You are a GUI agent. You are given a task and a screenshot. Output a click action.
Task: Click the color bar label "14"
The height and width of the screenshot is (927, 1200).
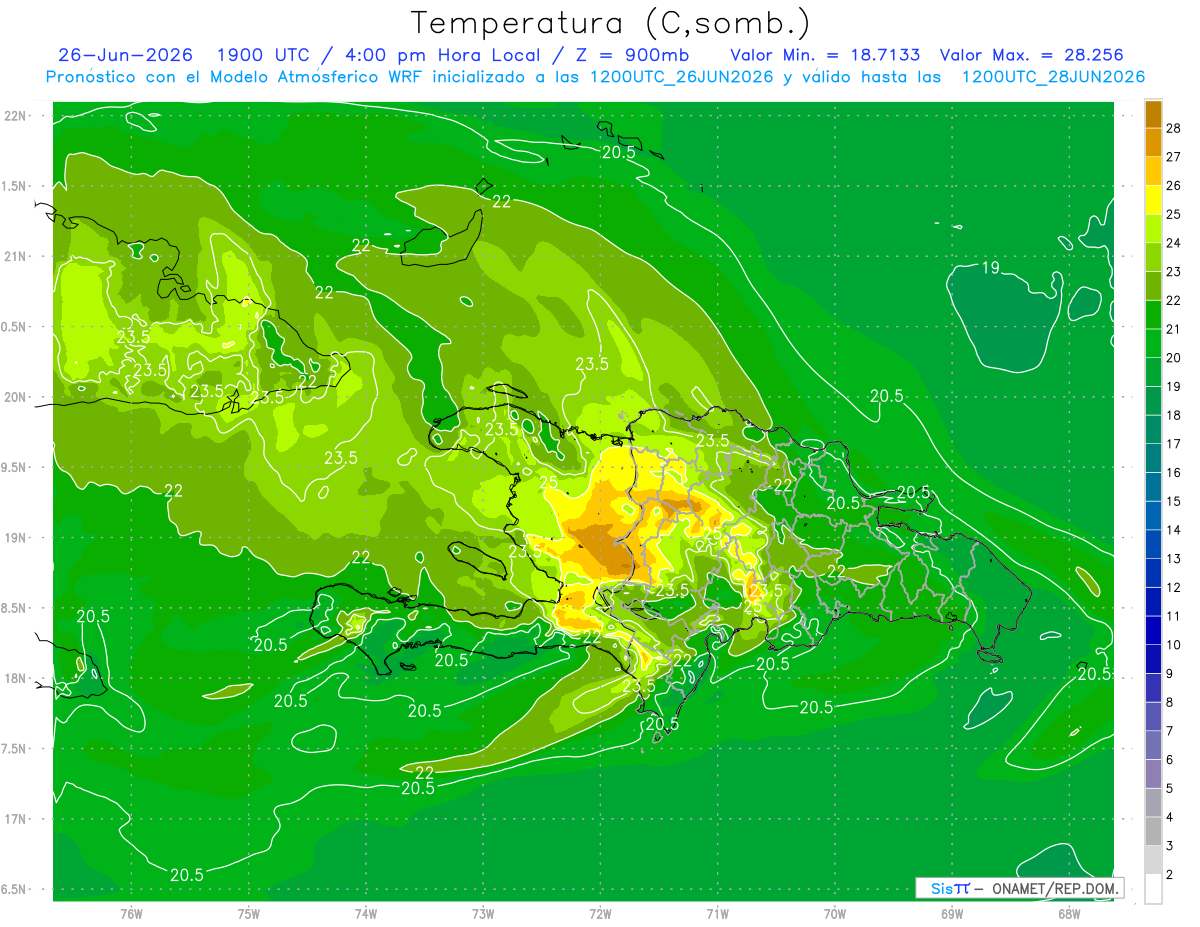(x=1173, y=530)
